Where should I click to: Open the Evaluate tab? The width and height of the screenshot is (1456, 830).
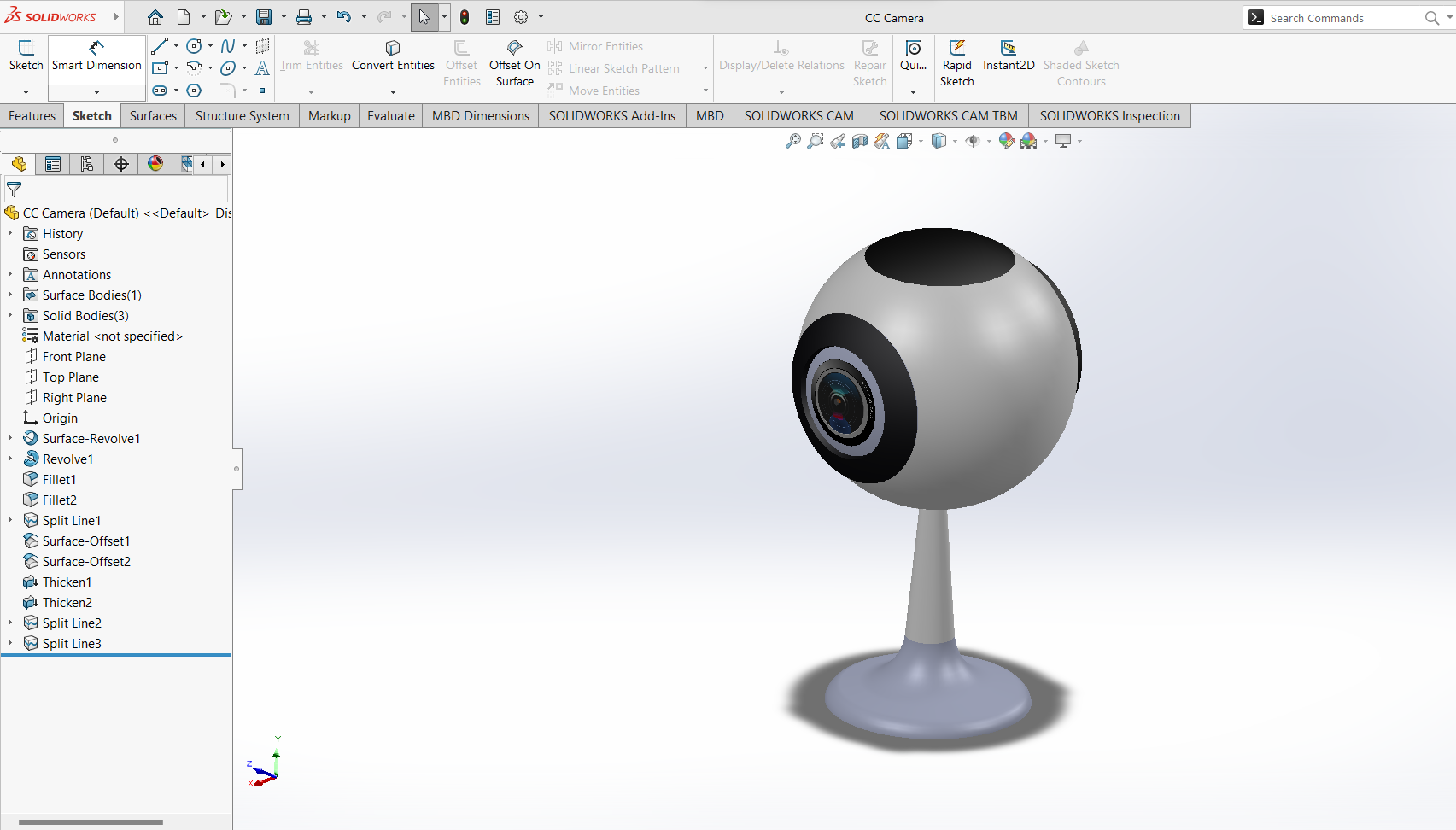(x=390, y=116)
